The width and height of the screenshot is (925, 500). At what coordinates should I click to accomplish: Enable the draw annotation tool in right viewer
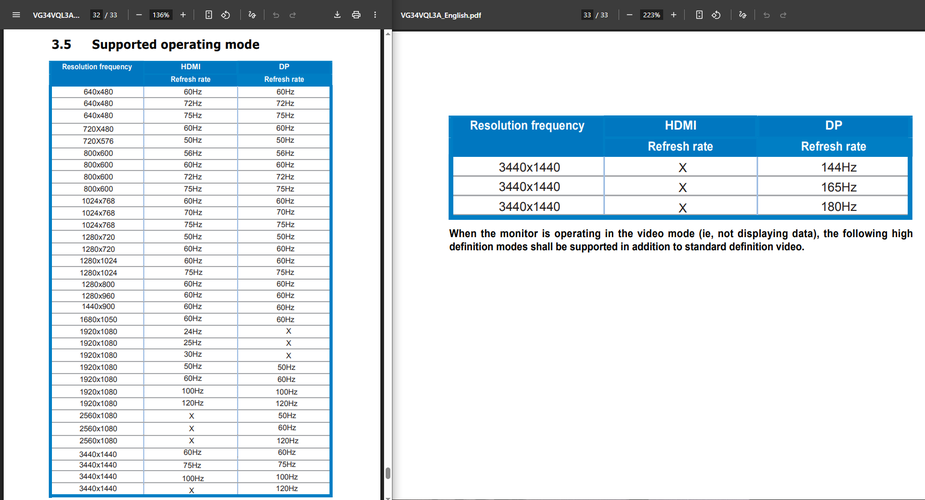[x=743, y=15]
